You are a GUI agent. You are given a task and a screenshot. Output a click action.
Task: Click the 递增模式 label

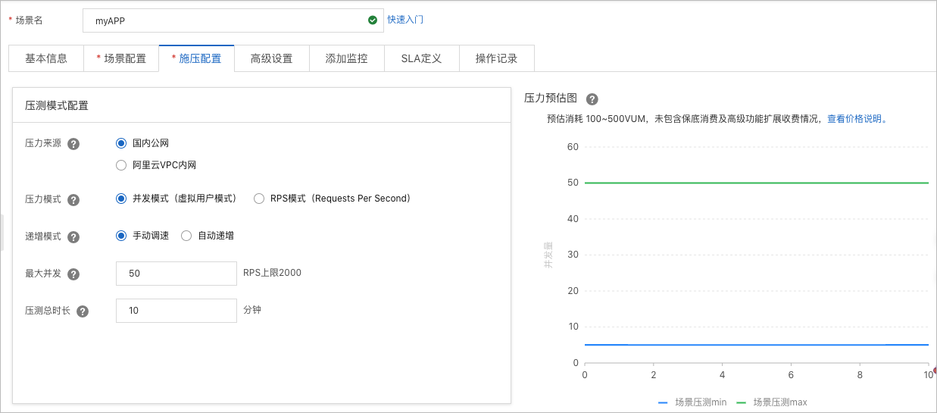tap(43, 236)
